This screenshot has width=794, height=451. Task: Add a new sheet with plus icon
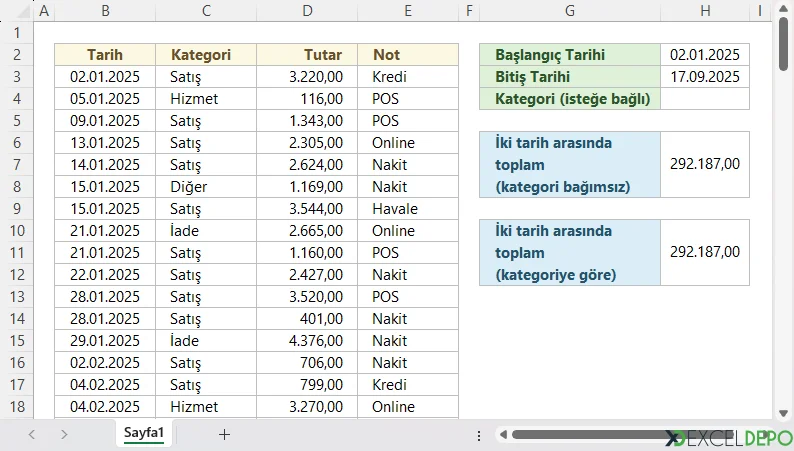(224, 434)
